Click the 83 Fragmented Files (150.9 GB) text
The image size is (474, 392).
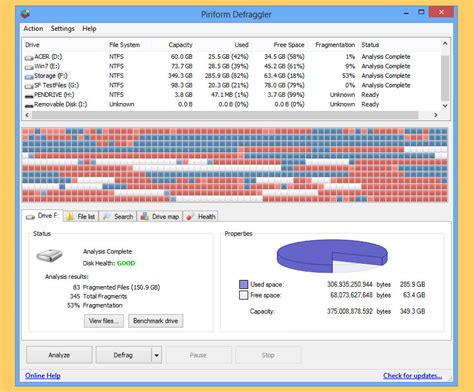point(116,287)
